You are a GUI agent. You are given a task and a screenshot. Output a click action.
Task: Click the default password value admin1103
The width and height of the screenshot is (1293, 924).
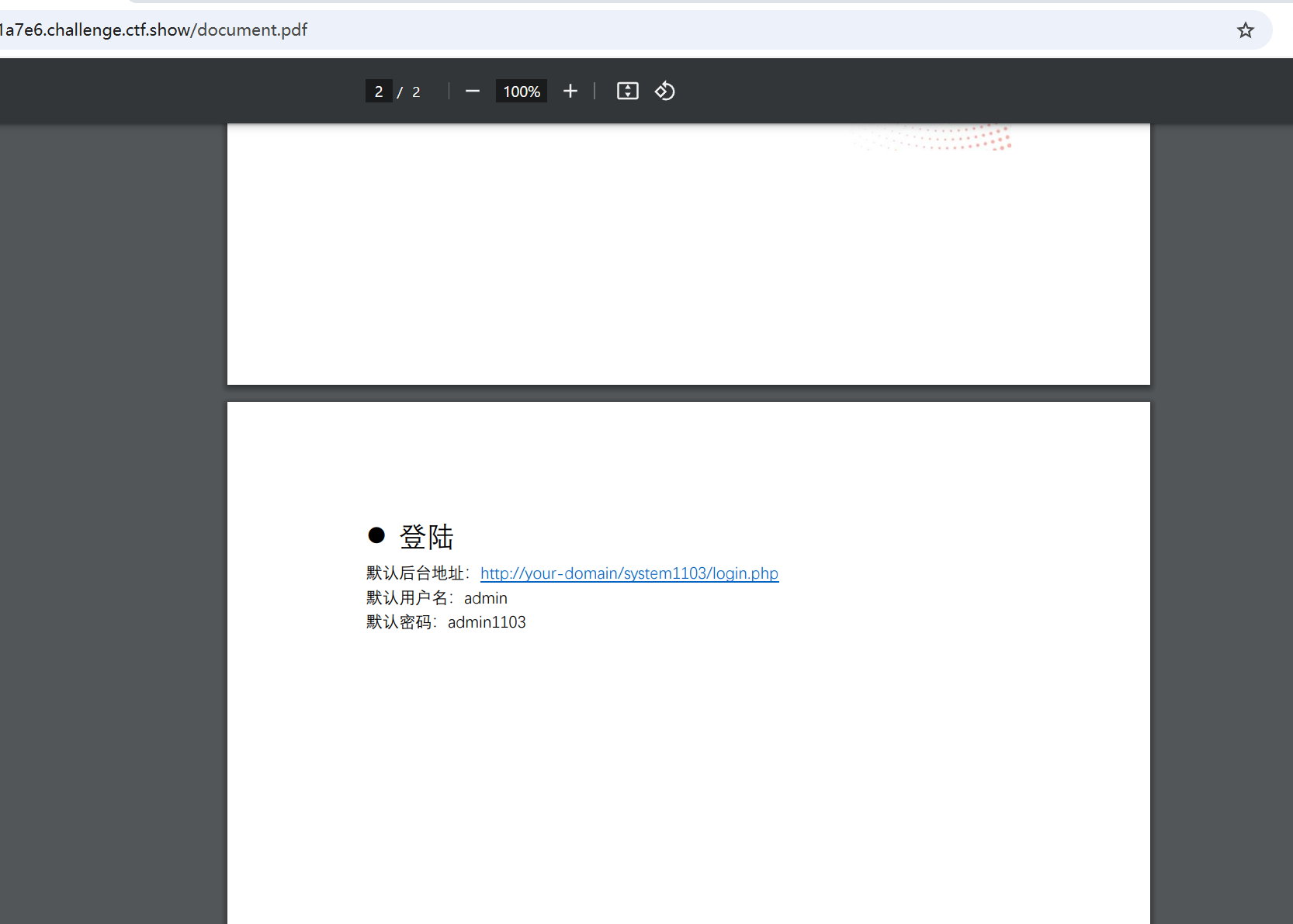tap(487, 622)
